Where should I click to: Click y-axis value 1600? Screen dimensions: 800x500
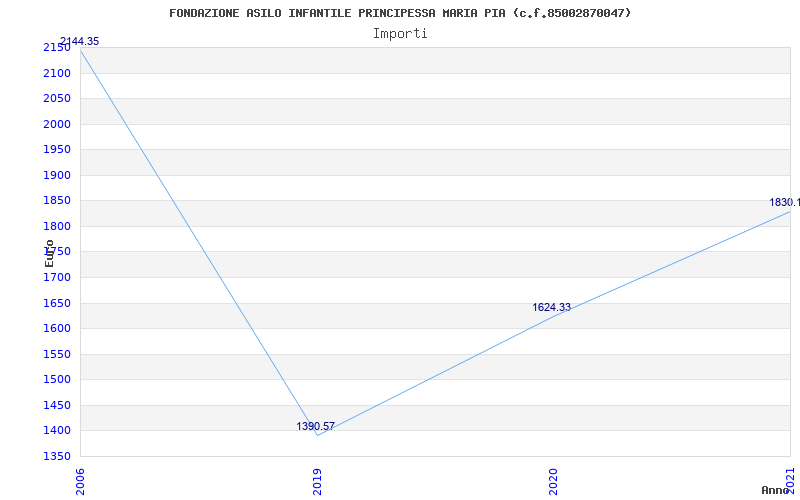point(57,329)
